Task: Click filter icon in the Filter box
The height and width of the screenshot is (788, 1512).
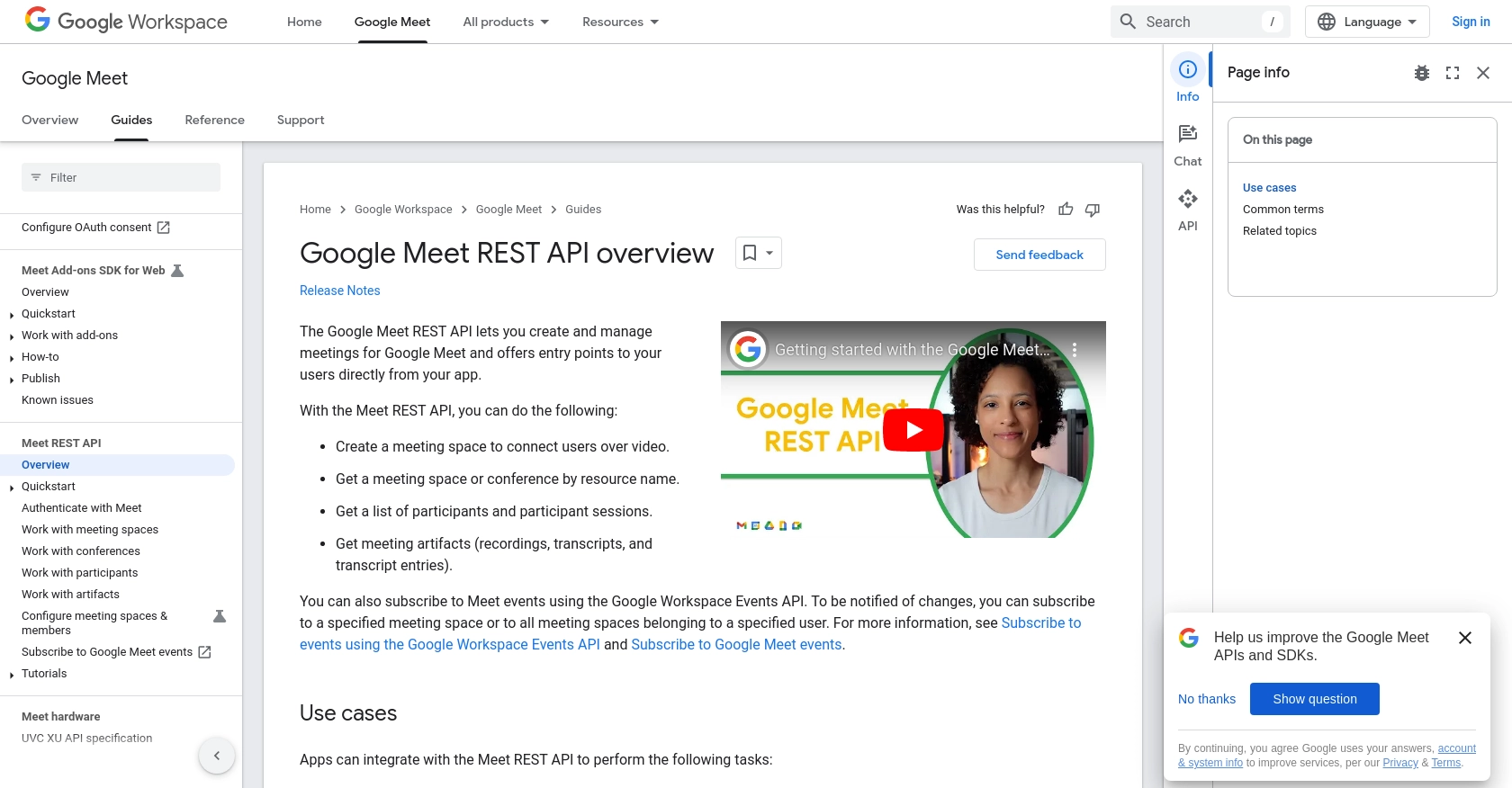Action: pos(36,177)
